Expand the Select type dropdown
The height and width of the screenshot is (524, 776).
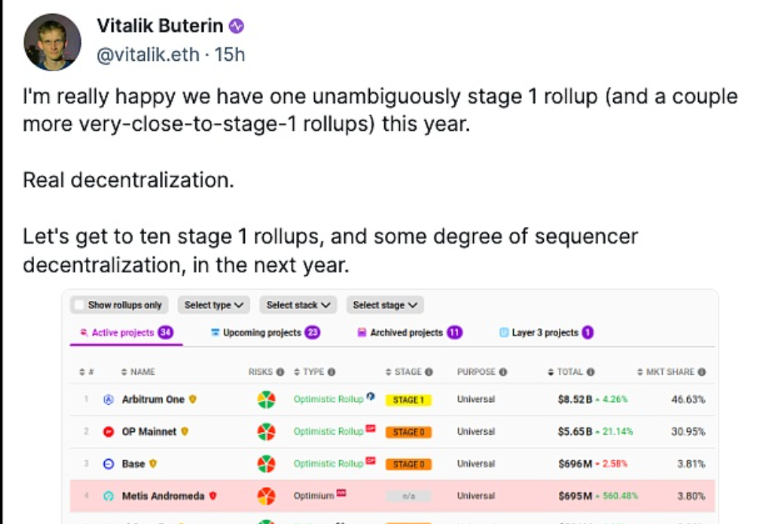click(213, 305)
